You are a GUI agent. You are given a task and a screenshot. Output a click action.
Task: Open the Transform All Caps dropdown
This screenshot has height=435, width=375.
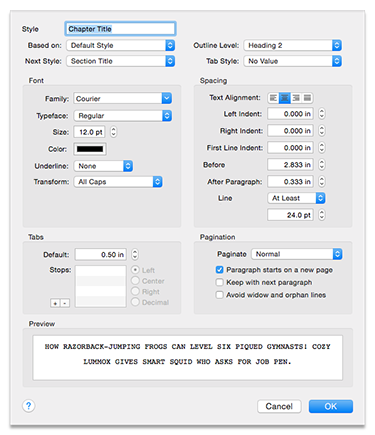tap(118, 182)
